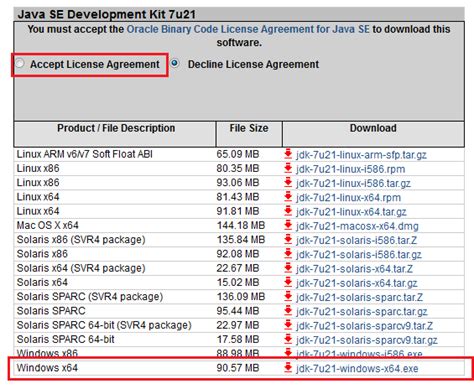Screen dimensions: 474x389
Task: Download jdk-7u21-solaris-sparcv9.tar.gz
Action: tap(367, 340)
